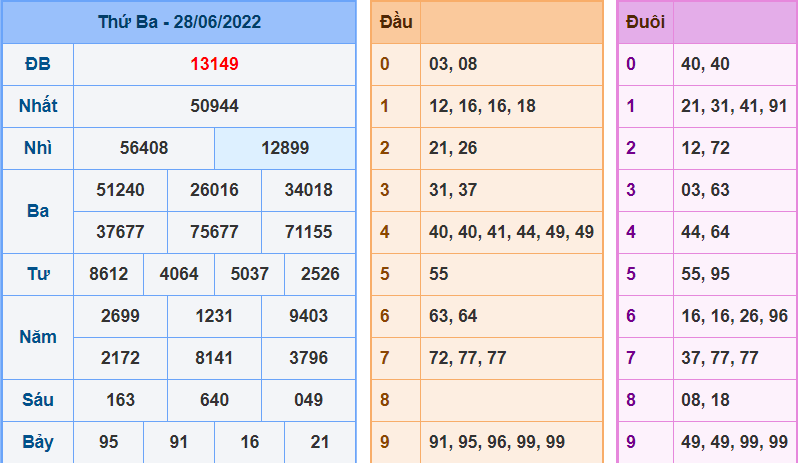Screen dimensions: 799x463
Task: Select Ba prize number 37677
Action: point(120,232)
